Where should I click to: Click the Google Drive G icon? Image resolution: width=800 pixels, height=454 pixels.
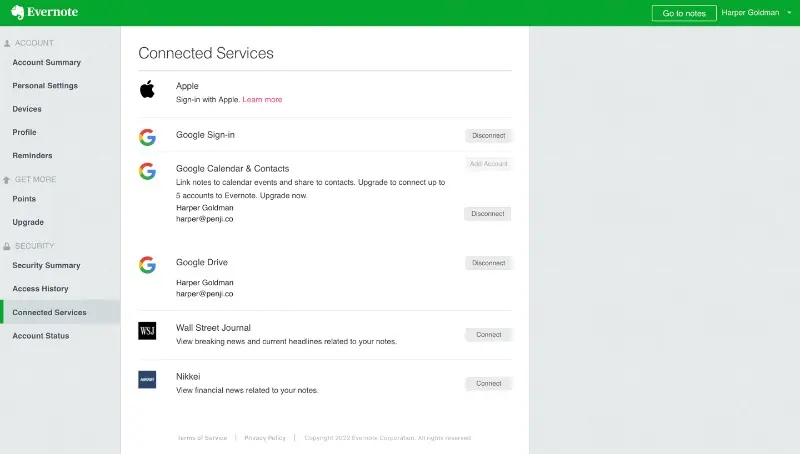tap(147, 265)
